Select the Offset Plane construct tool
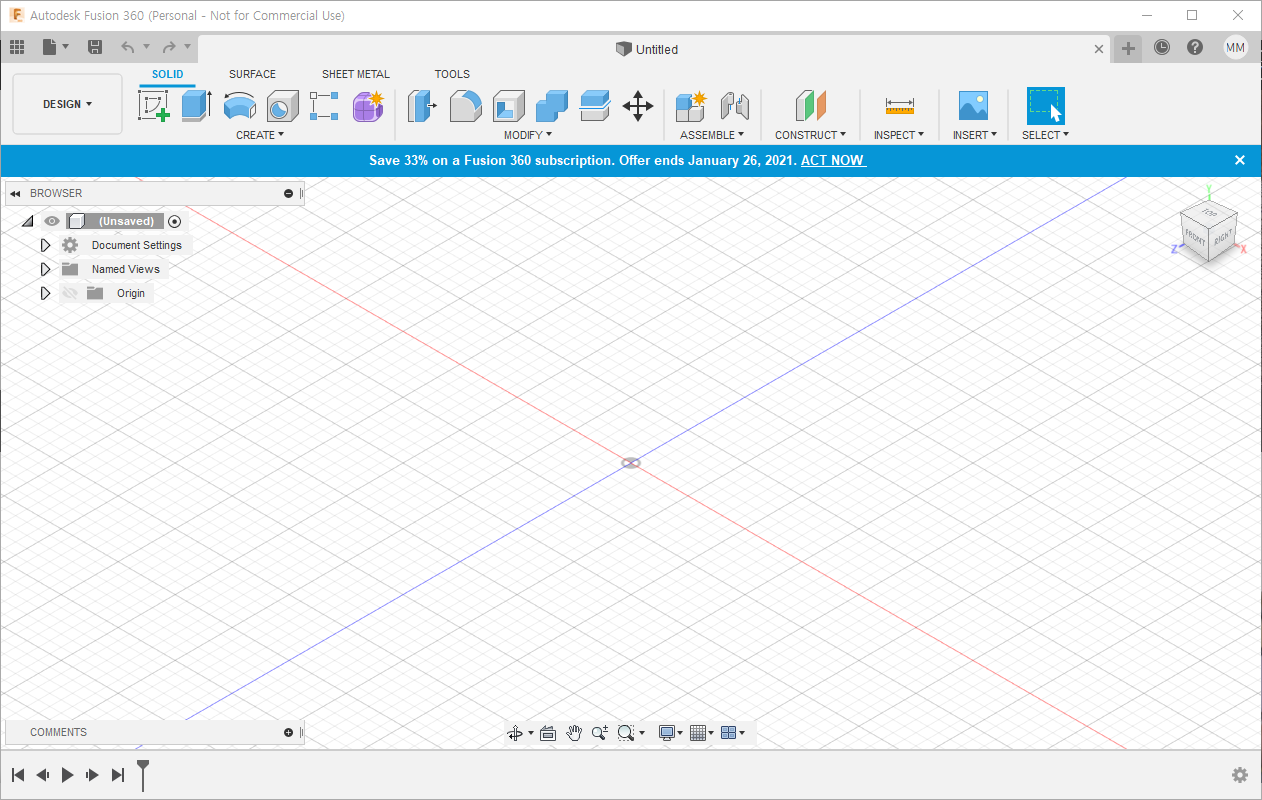 point(811,105)
